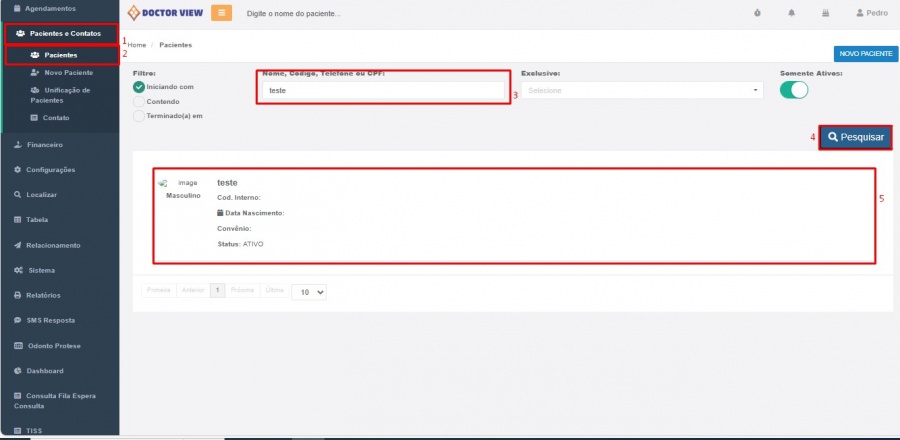Screen dimensions: 900x440
Task: Open Relatórios in the sidebar menu
Action: (44, 295)
